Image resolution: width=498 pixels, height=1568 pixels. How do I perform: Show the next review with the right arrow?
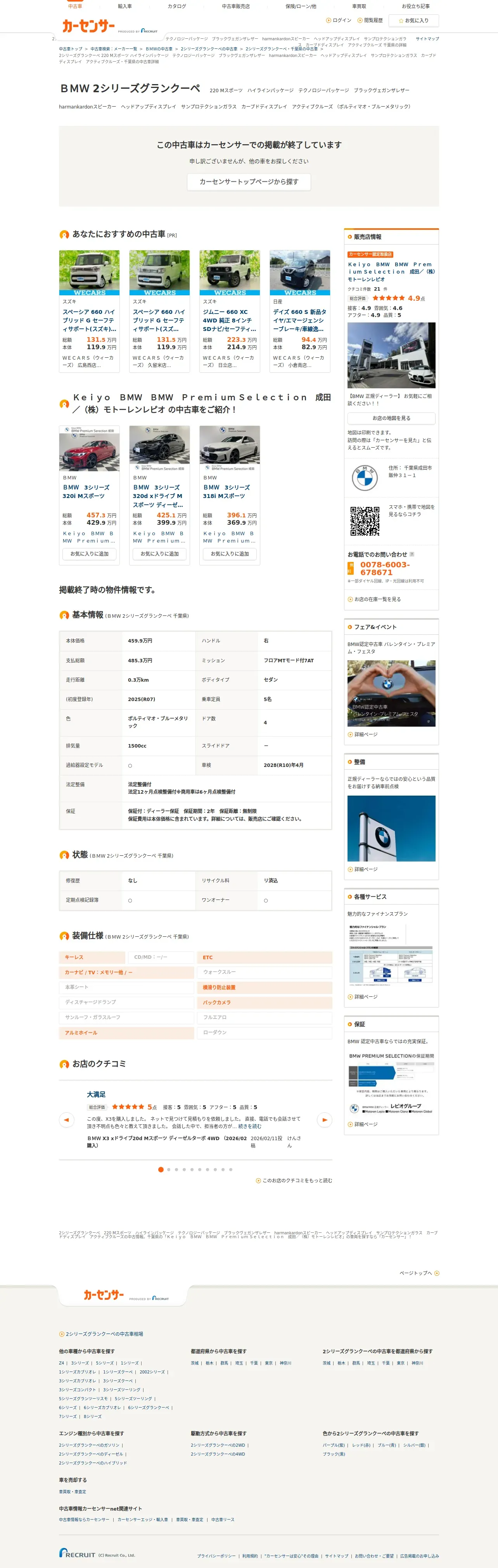tap(325, 1120)
